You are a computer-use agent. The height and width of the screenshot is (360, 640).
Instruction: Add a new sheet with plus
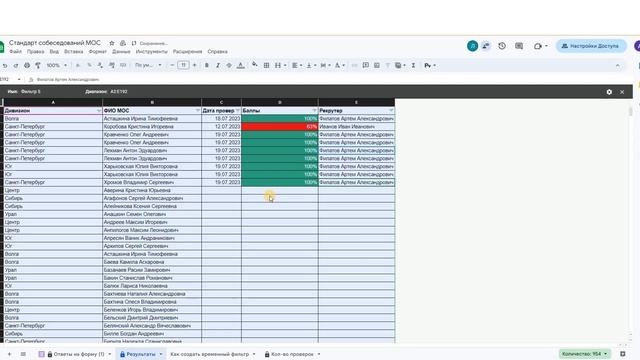9,354
